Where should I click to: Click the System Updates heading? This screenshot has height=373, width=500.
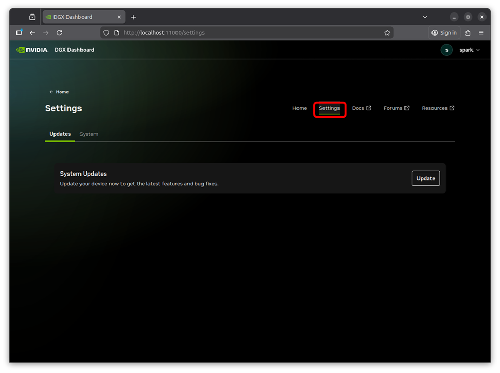click(x=83, y=174)
